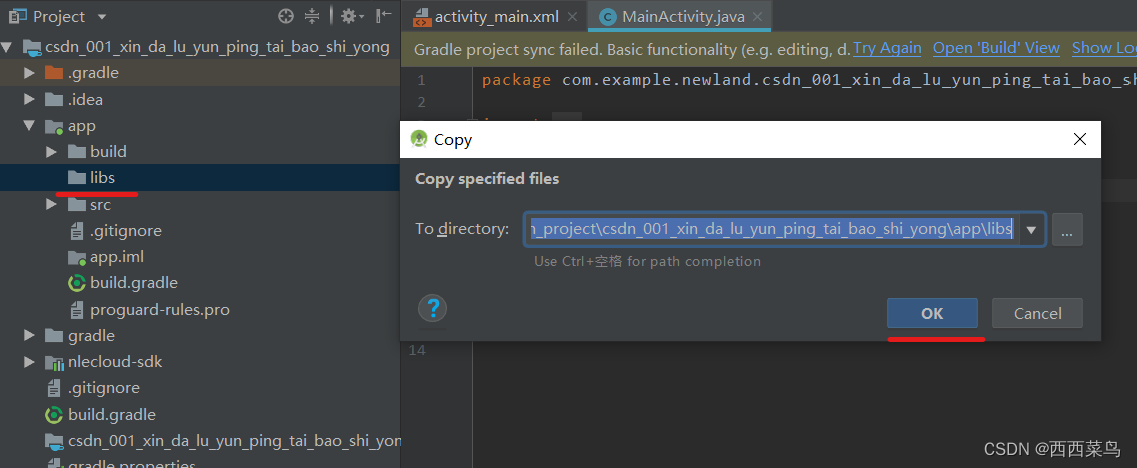Screen dimensions: 1137x468
Task: Close the MainActivity.java tab
Action: coord(758,17)
